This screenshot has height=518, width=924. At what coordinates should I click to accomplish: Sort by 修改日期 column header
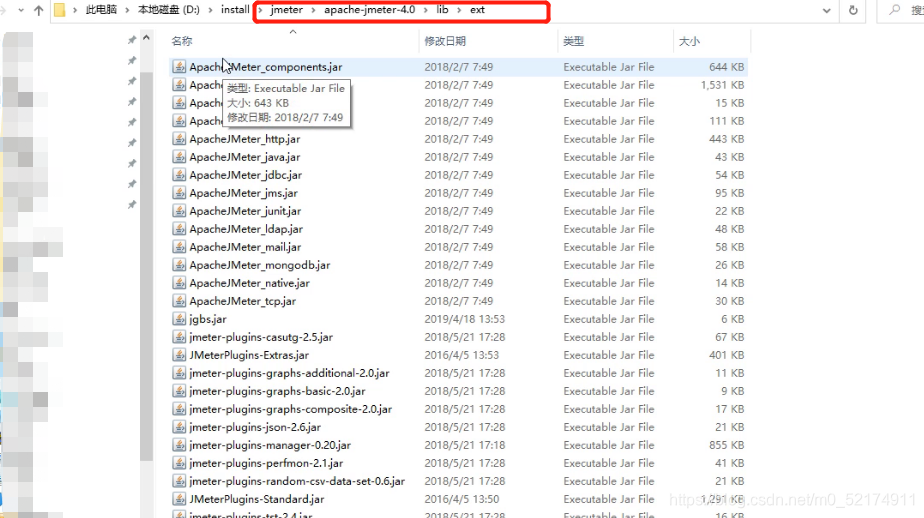coord(445,41)
